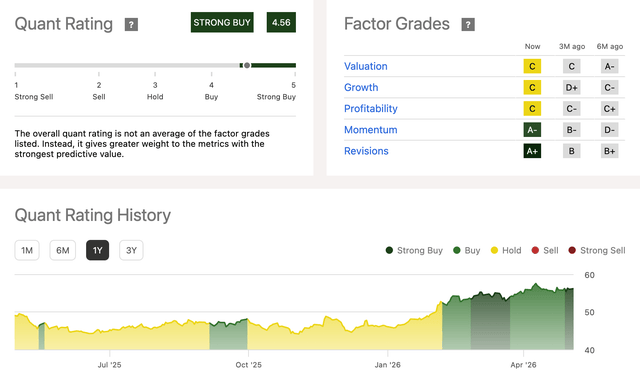Open the Growth factor link

[x=361, y=87]
